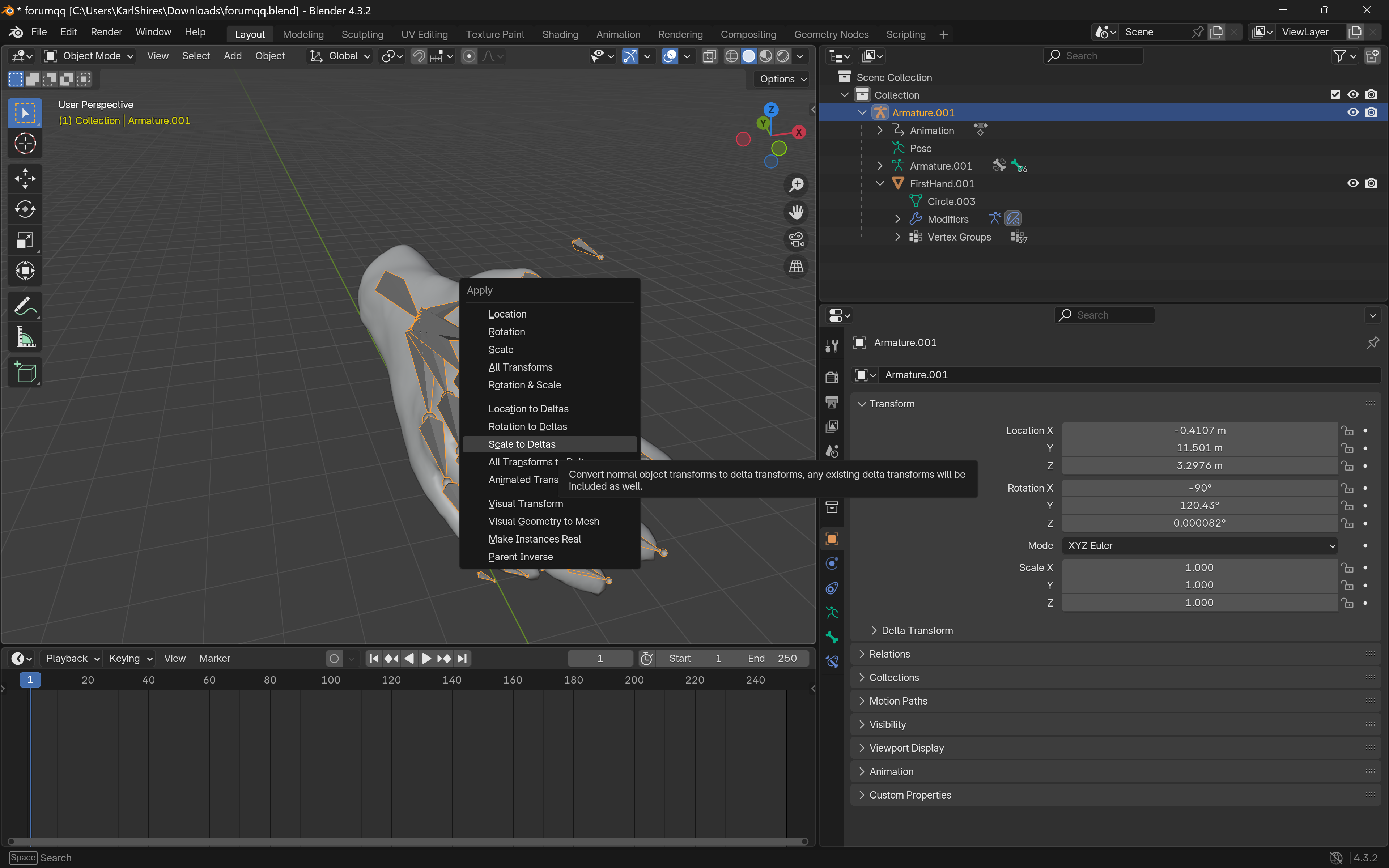Choose All Transforms in Apply menu

pos(549,367)
